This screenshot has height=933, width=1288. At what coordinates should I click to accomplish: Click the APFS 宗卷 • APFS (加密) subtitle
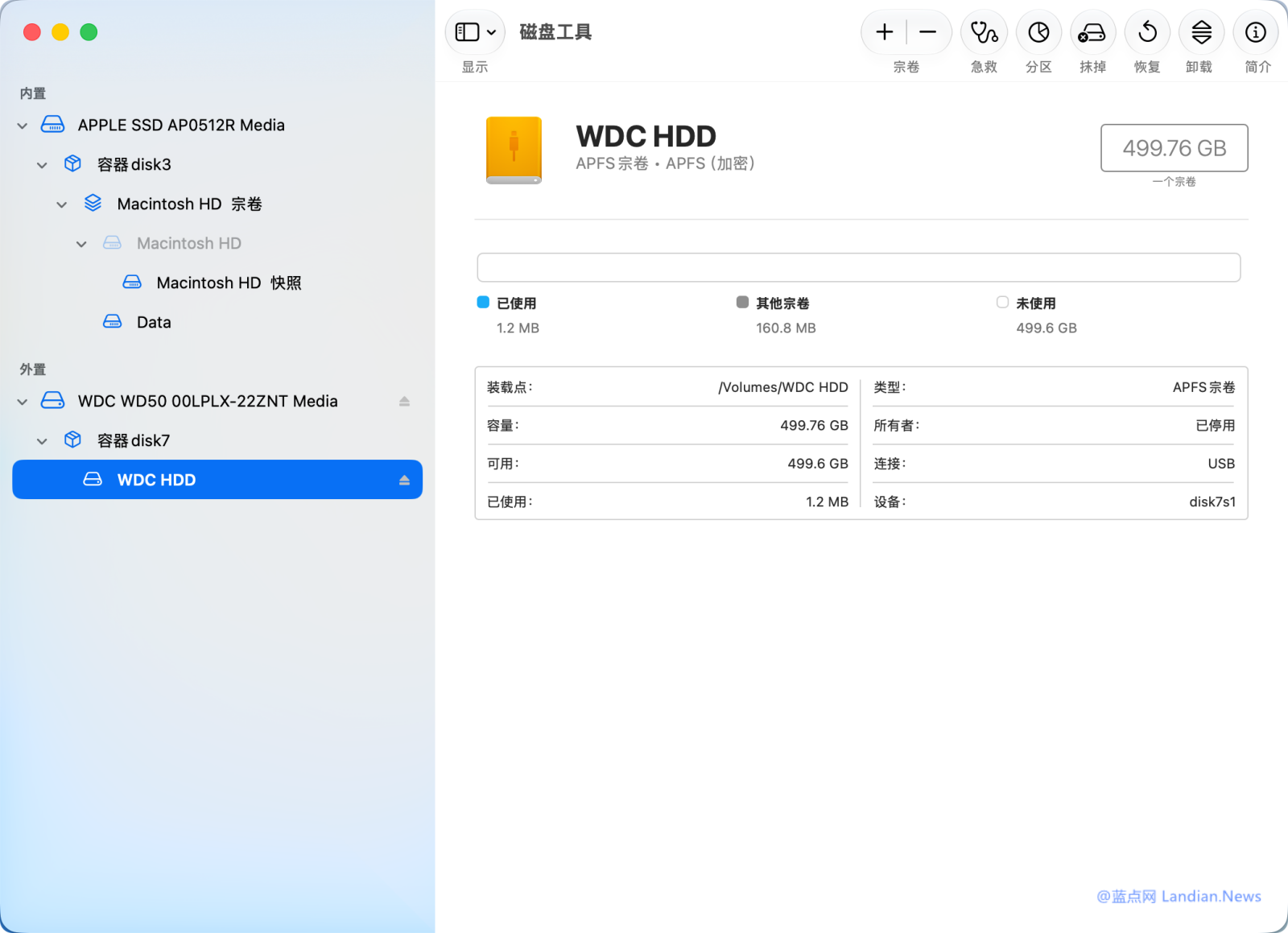pyautogui.click(x=666, y=163)
